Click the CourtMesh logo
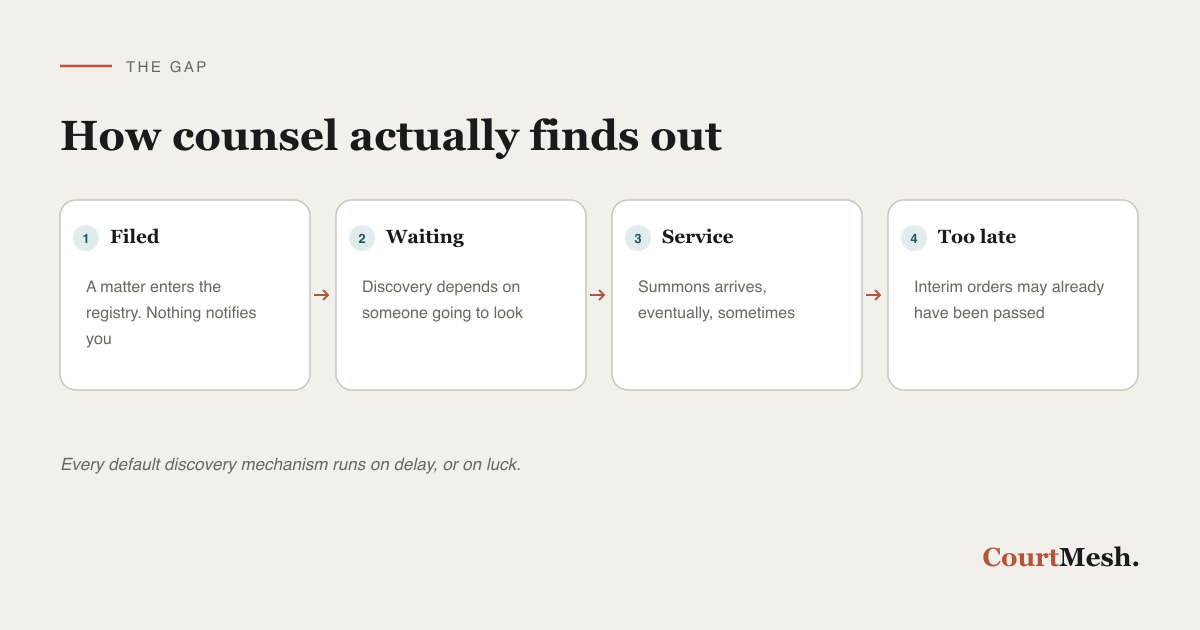The width and height of the screenshot is (1200, 630). tap(1060, 558)
